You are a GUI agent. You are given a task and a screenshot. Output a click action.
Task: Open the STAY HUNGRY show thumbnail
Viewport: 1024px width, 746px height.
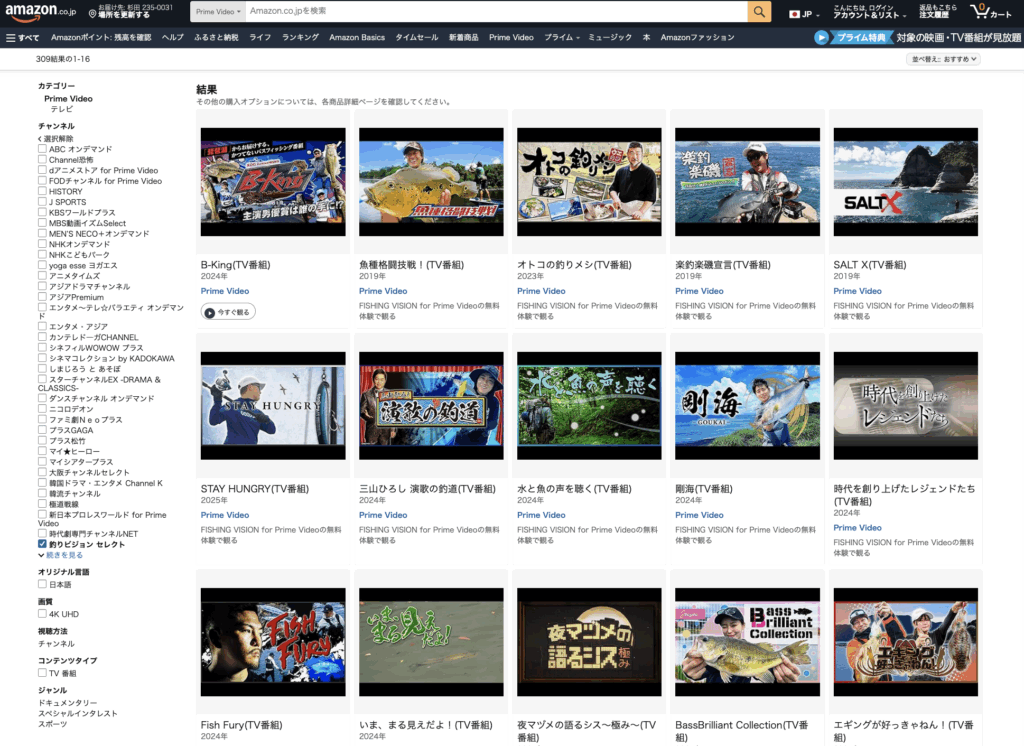coord(273,405)
